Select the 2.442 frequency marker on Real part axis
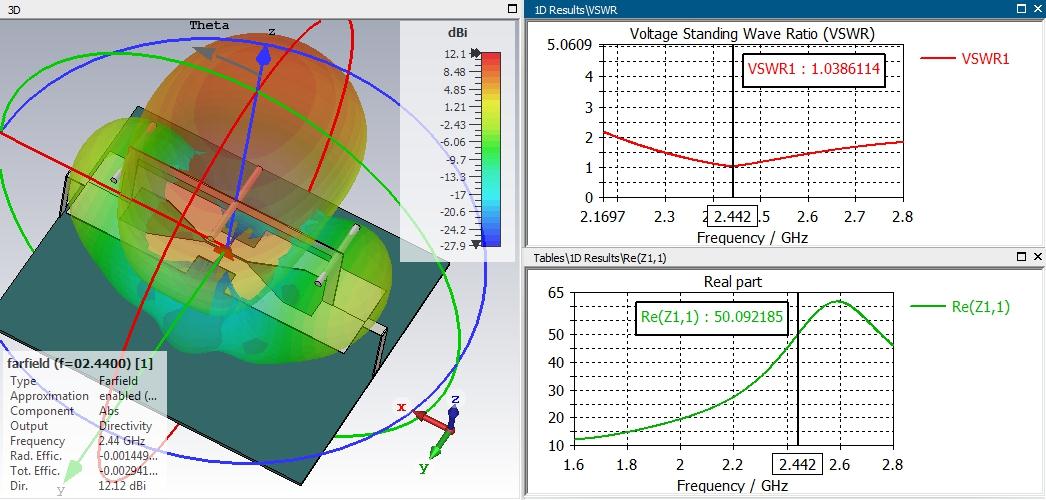 (x=798, y=465)
